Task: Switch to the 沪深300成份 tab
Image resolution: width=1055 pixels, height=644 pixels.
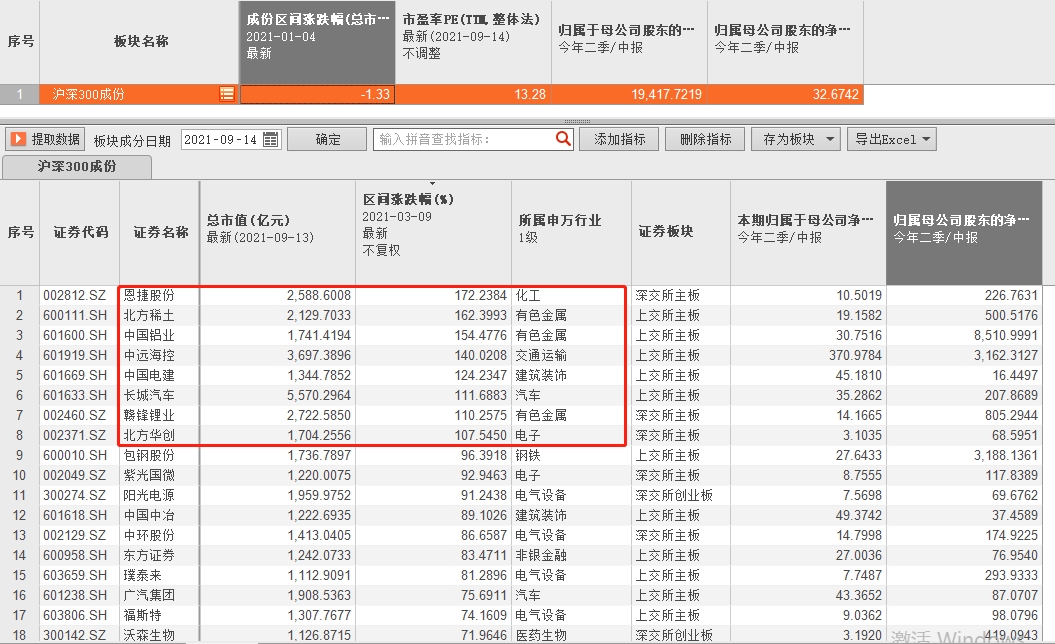Action: click(x=77, y=166)
